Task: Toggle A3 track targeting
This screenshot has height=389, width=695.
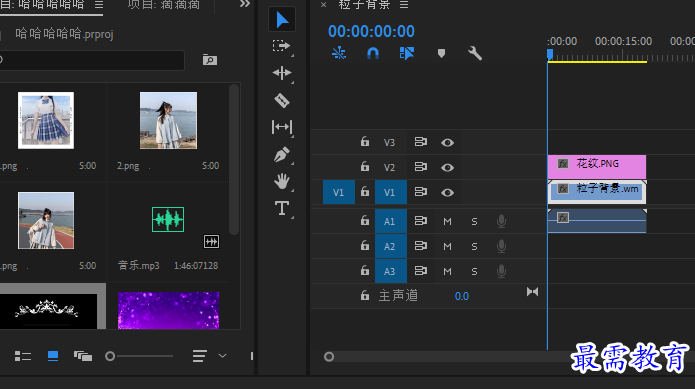Action: pos(390,271)
